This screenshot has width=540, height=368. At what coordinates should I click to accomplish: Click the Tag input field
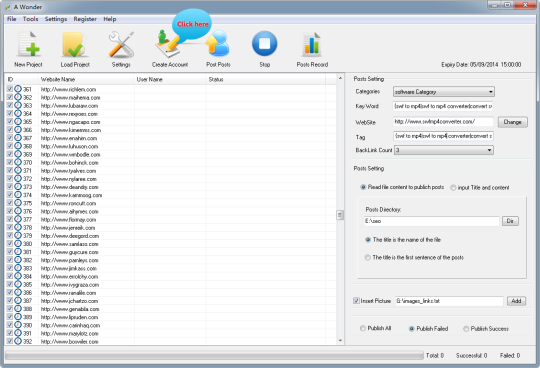[x=443, y=136]
